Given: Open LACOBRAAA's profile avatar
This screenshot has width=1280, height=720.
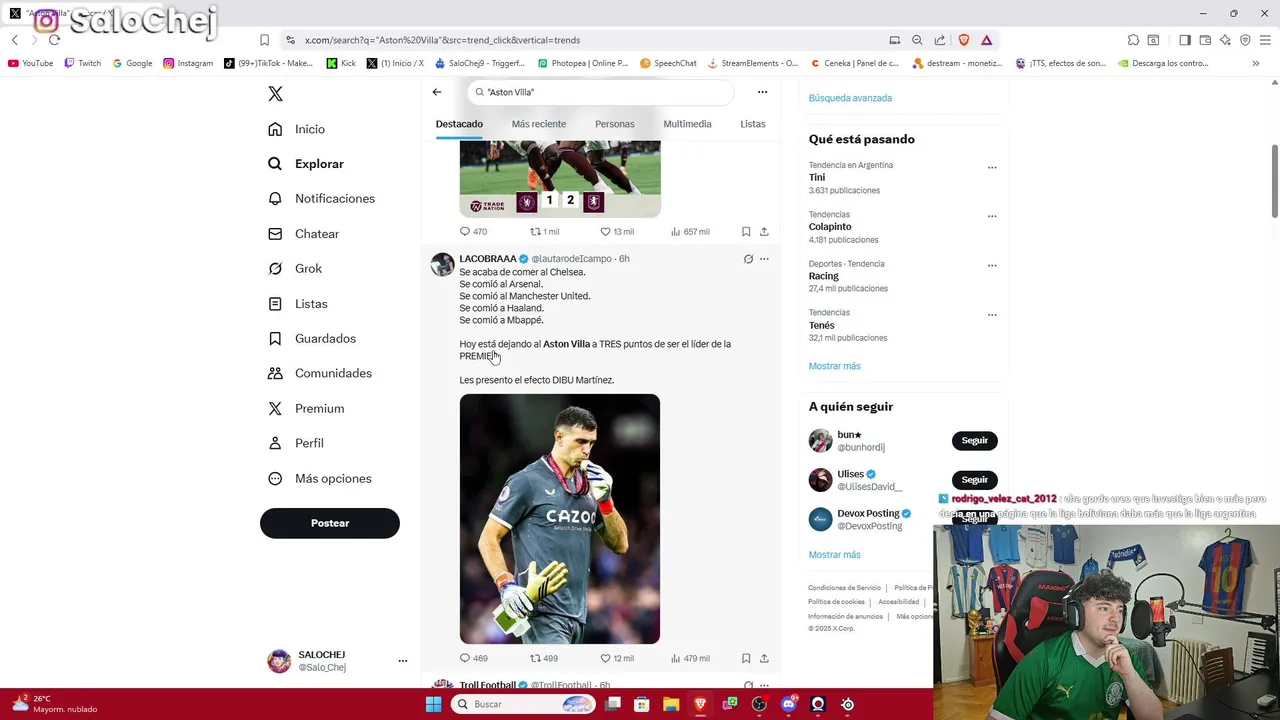Looking at the screenshot, I should pos(442,264).
